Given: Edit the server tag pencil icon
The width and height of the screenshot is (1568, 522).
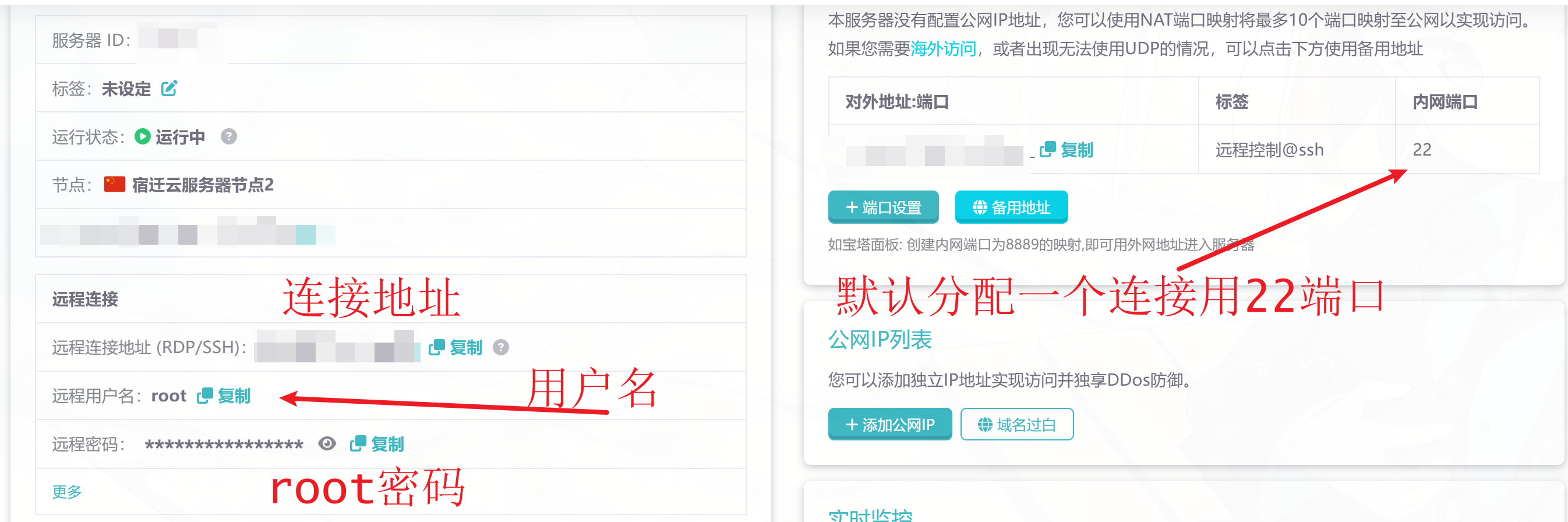Looking at the screenshot, I should click(168, 89).
